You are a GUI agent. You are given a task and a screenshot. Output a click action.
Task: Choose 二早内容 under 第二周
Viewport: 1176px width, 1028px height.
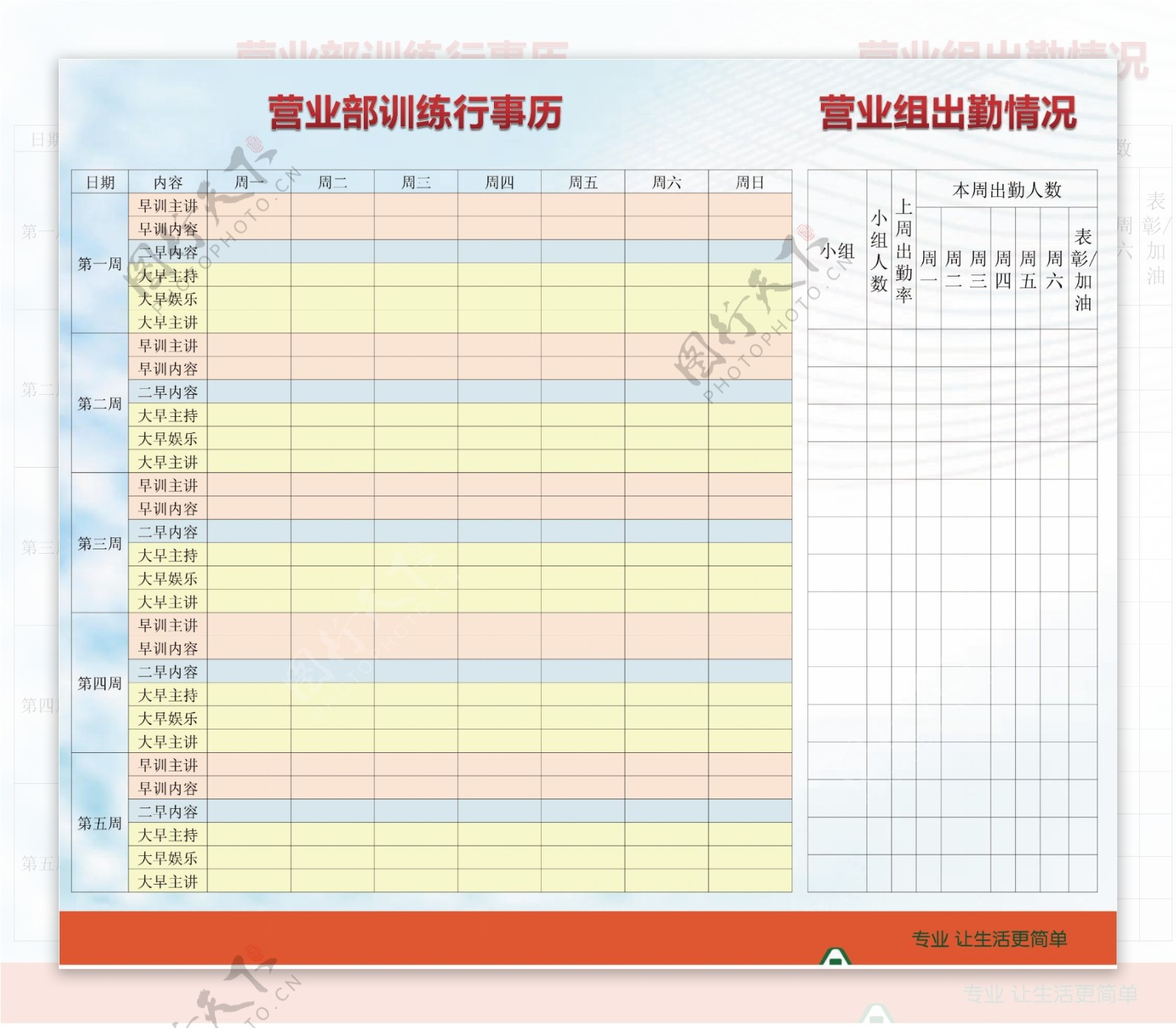coord(168,392)
